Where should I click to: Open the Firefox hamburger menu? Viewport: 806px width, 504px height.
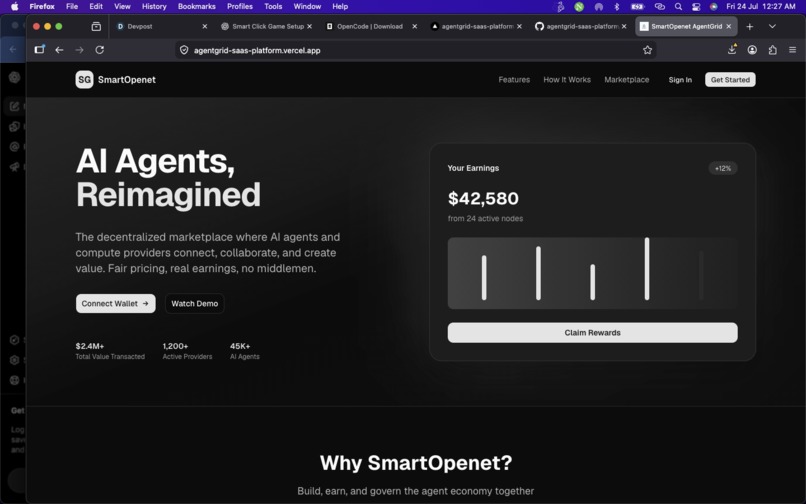click(792, 50)
